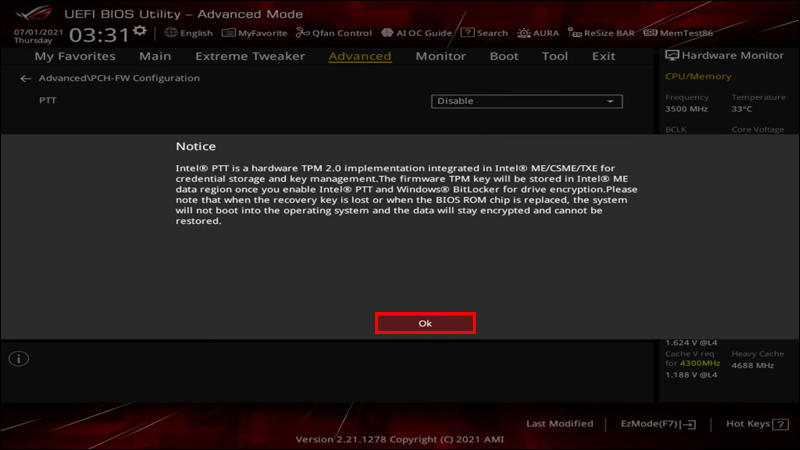Click the 4688 MHz Heavy Cache value
This screenshot has width=800, height=450.
pos(753,365)
